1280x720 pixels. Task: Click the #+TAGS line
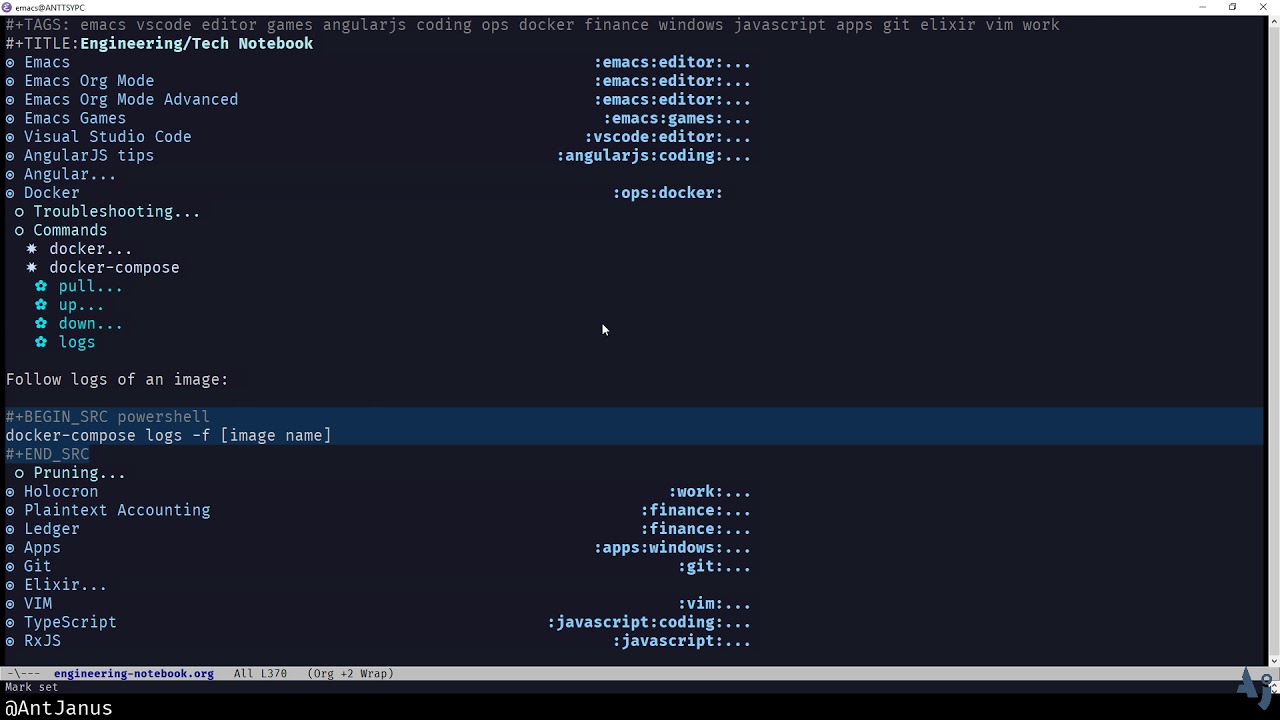pyautogui.click(x=532, y=25)
